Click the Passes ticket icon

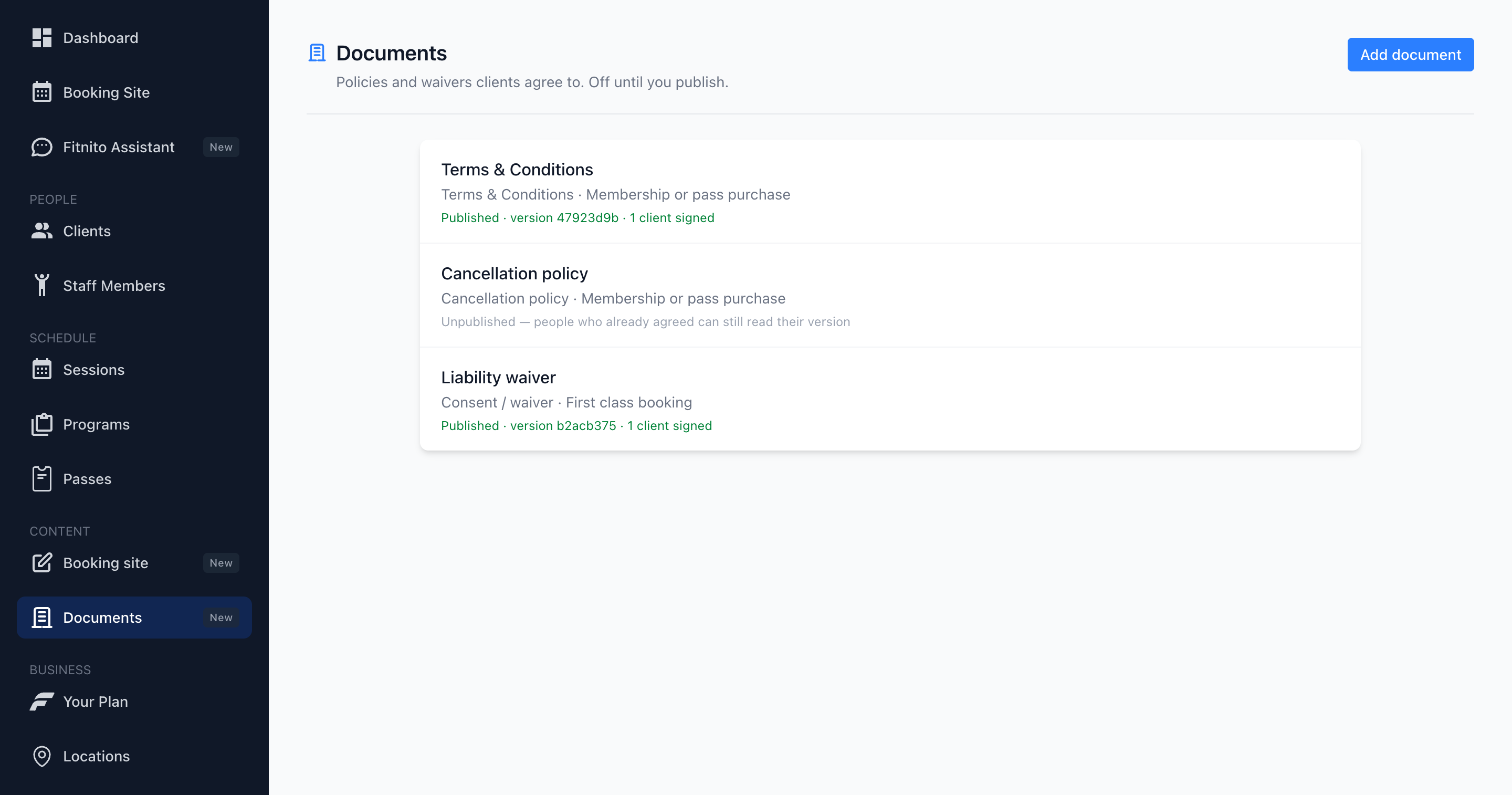41,478
